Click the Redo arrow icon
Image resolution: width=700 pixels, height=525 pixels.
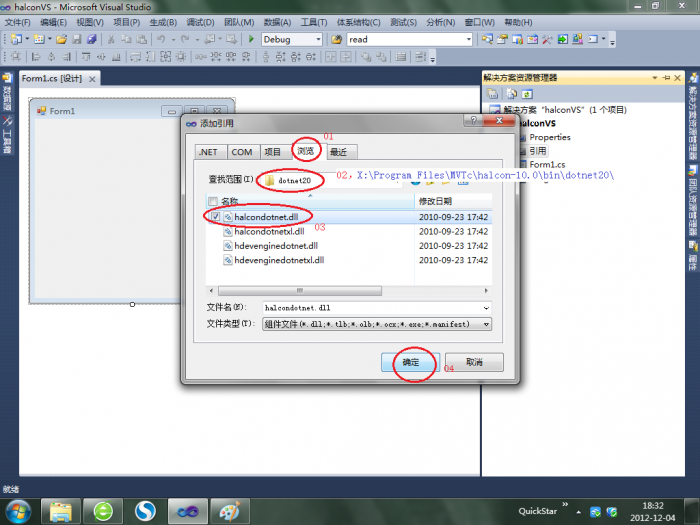(185, 39)
